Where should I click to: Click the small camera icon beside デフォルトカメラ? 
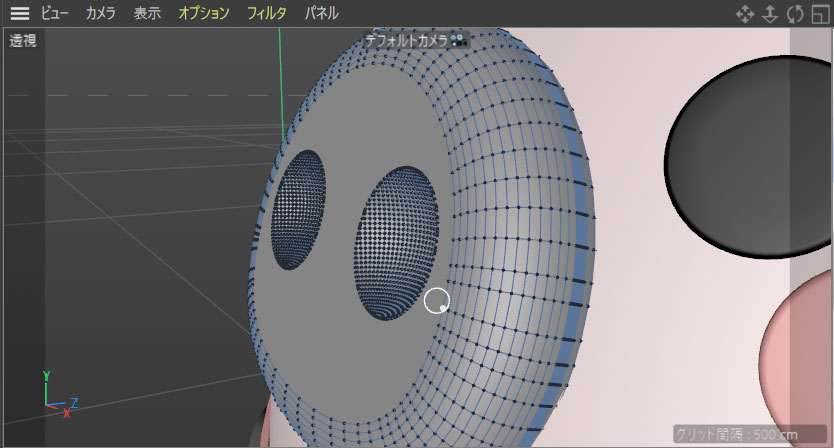tap(459, 41)
